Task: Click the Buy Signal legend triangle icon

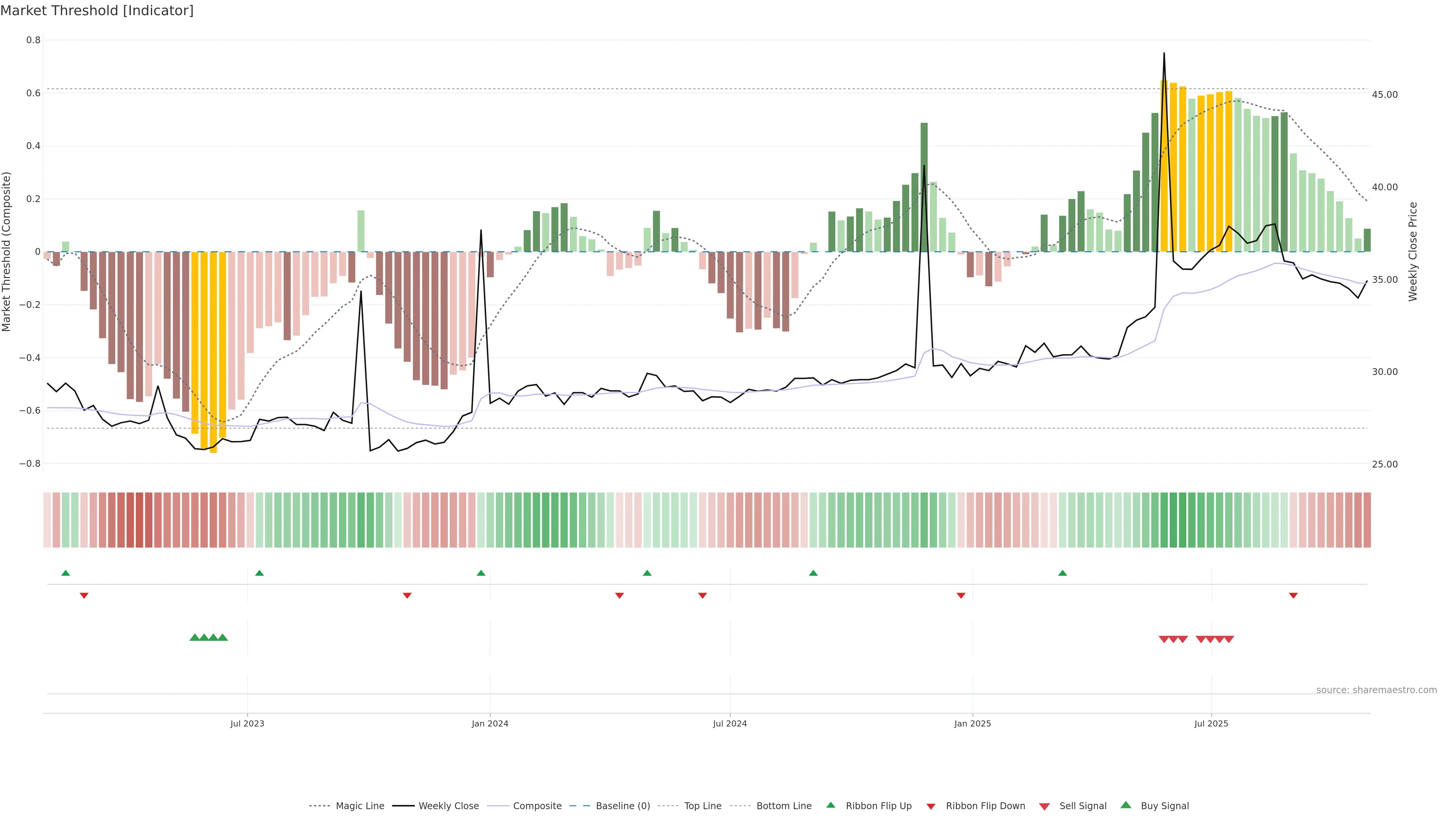Action: coord(1125,805)
